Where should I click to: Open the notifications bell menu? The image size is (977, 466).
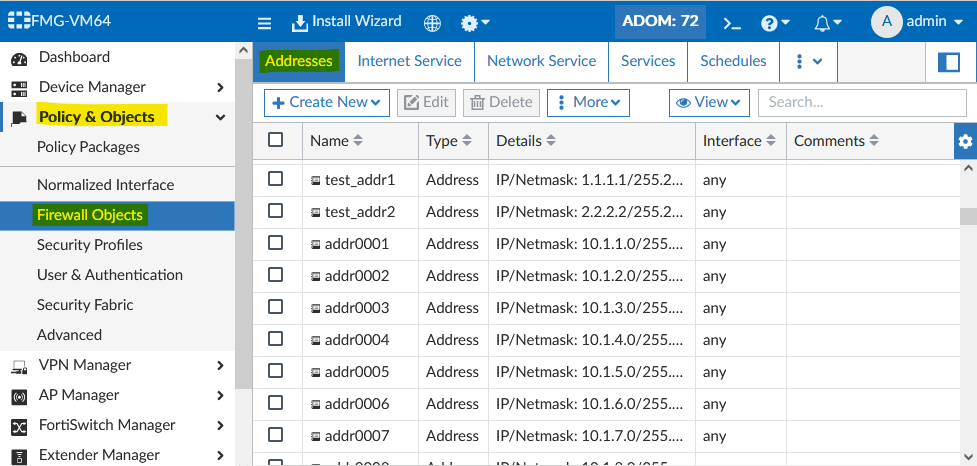[828, 23]
